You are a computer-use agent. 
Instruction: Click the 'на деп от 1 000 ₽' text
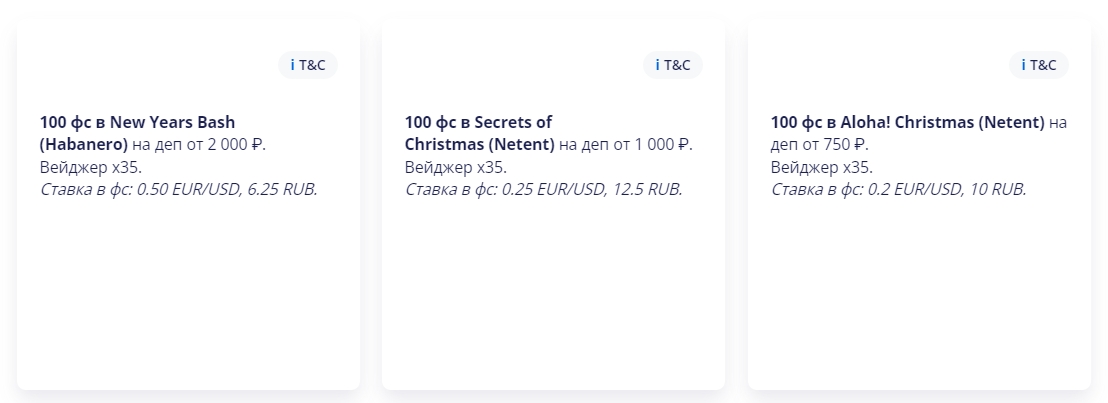coord(626,145)
